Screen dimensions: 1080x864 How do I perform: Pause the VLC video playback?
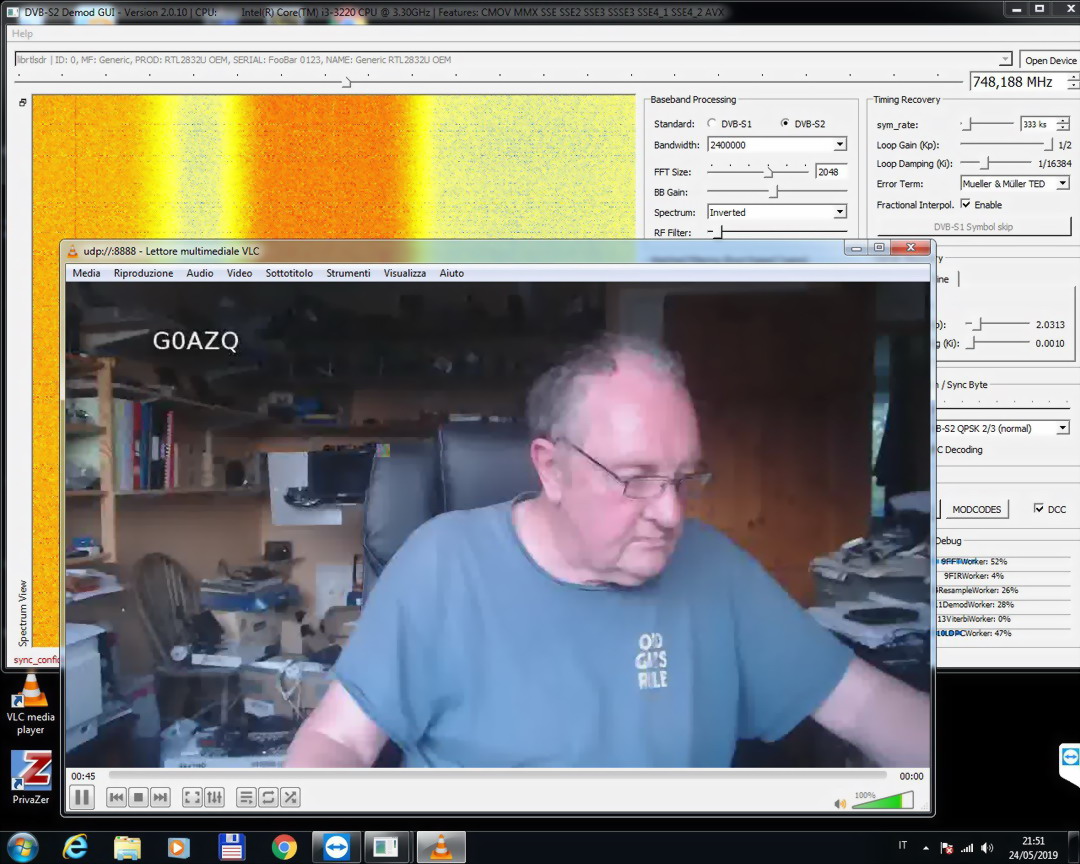(x=82, y=797)
